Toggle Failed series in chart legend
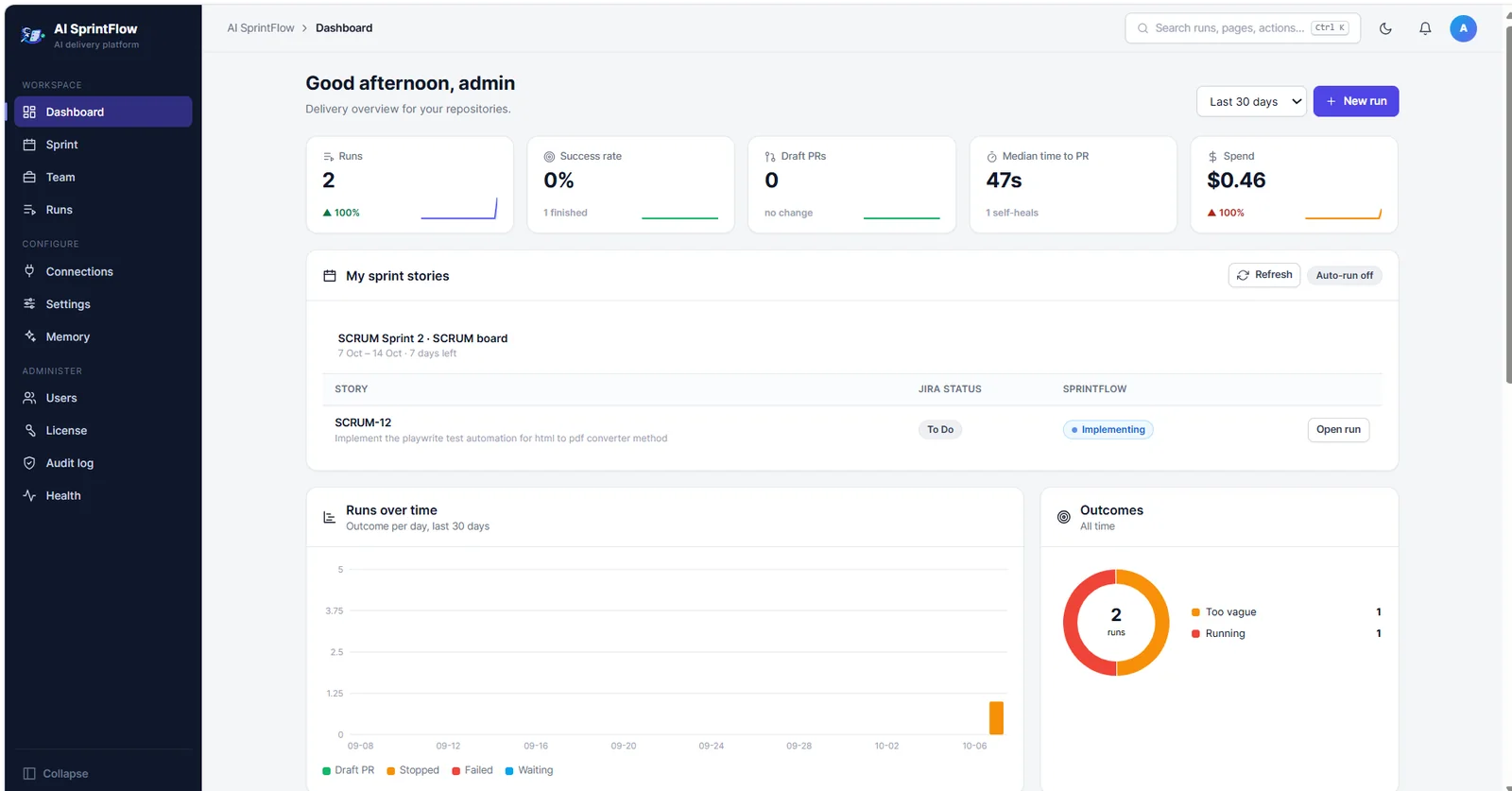 click(x=472, y=770)
